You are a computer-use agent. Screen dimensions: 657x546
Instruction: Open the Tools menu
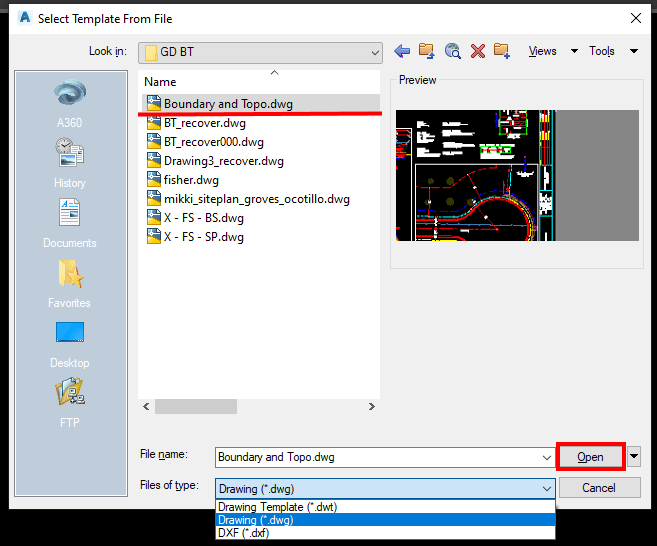coord(602,51)
